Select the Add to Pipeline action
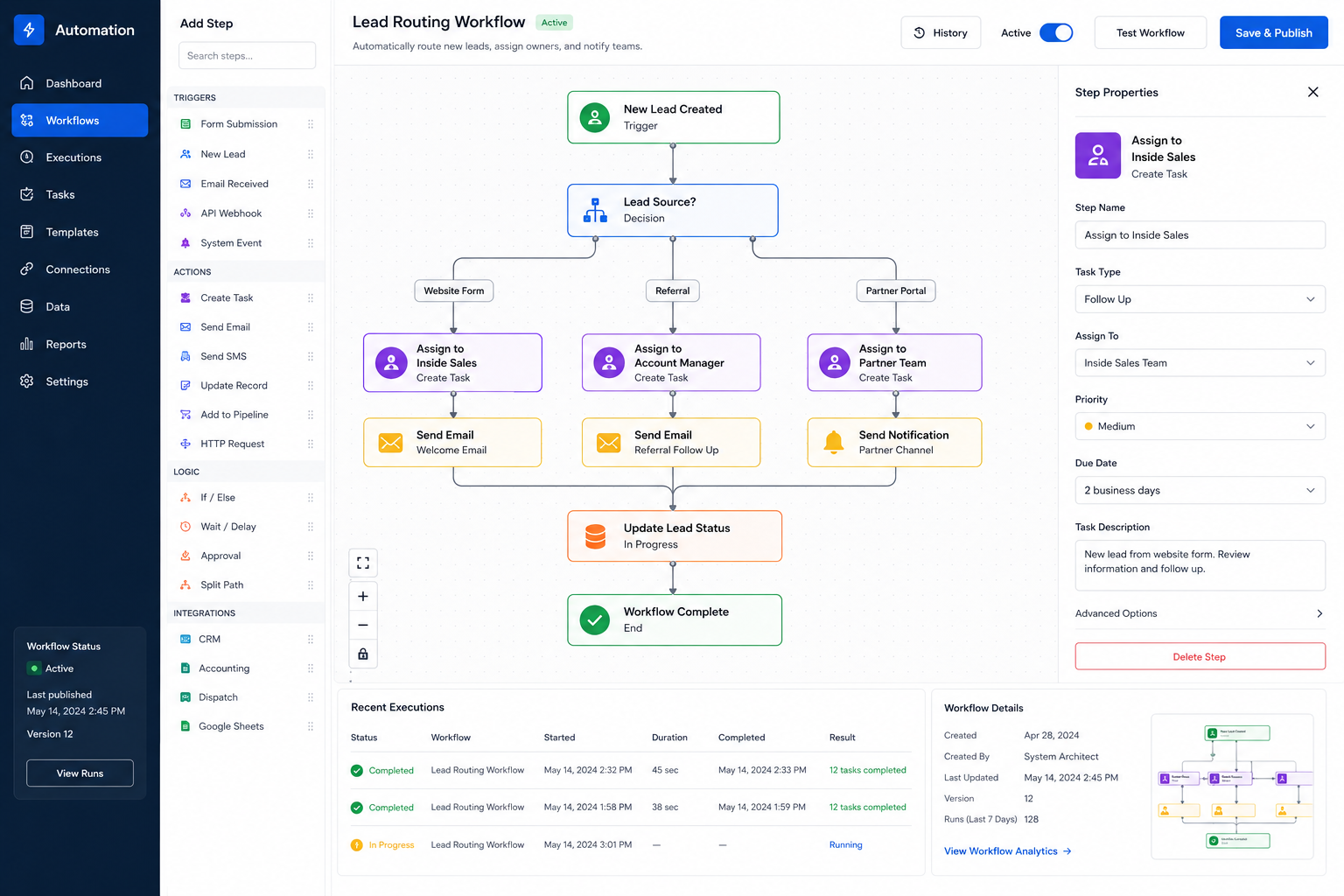The image size is (1344, 896). (x=247, y=415)
